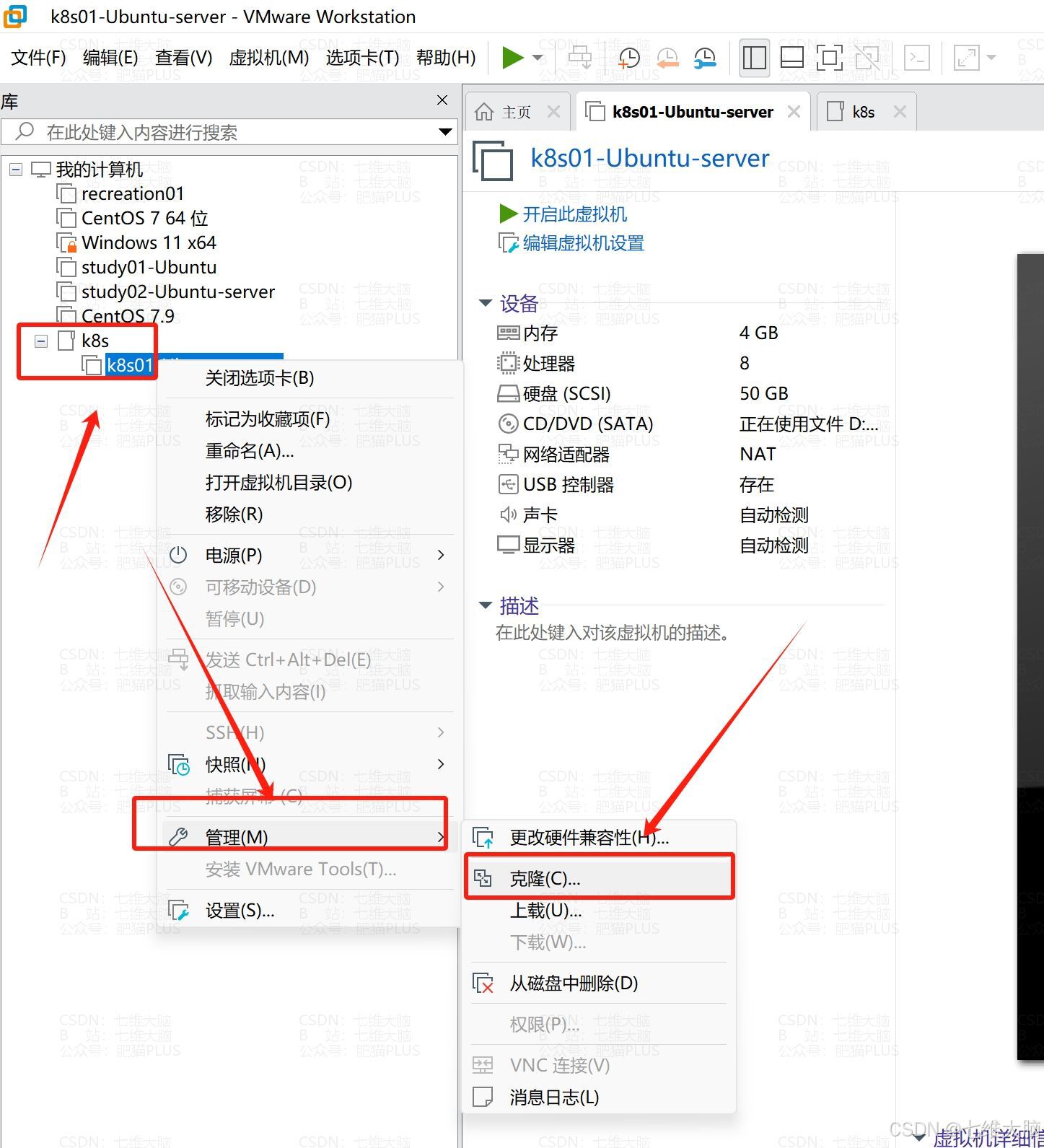Image resolution: width=1044 pixels, height=1148 pixels.
Task: Take a snapshot using the clock-plus icon
Action: click(x=629, y=58)
